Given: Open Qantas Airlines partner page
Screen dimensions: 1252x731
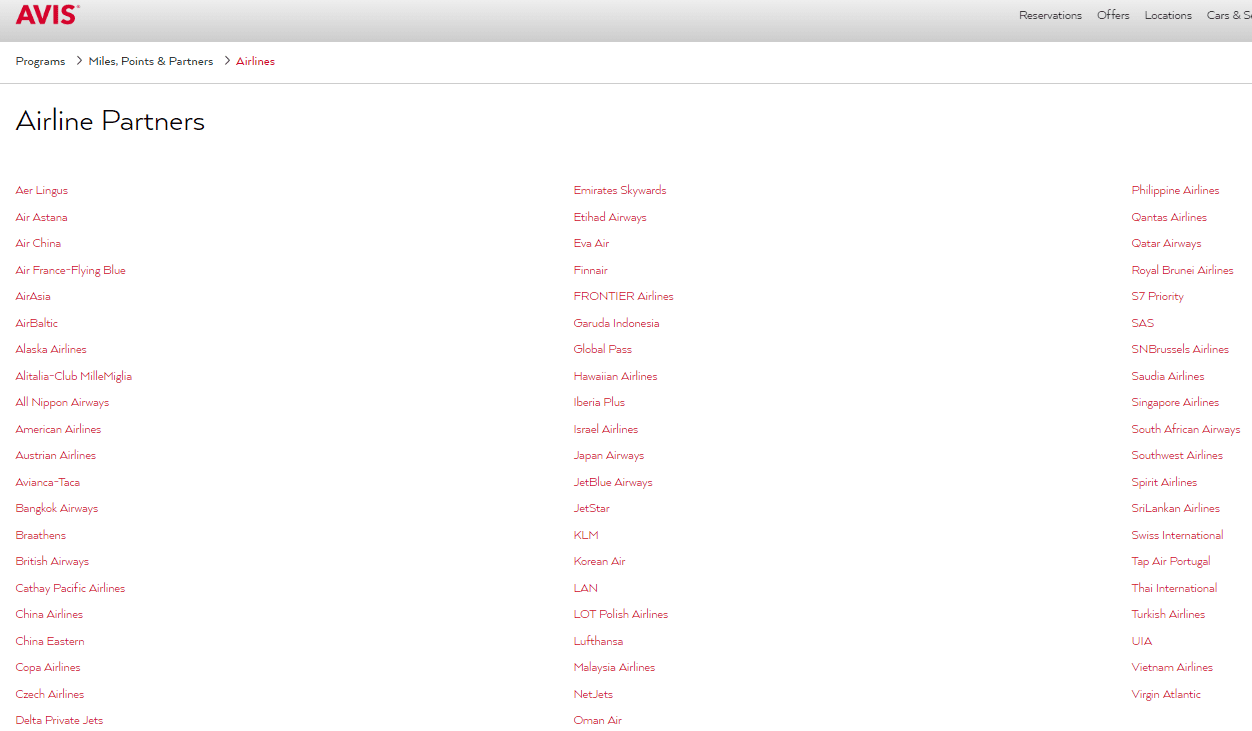Looking at the screenshot, I should pos(1169,217).
